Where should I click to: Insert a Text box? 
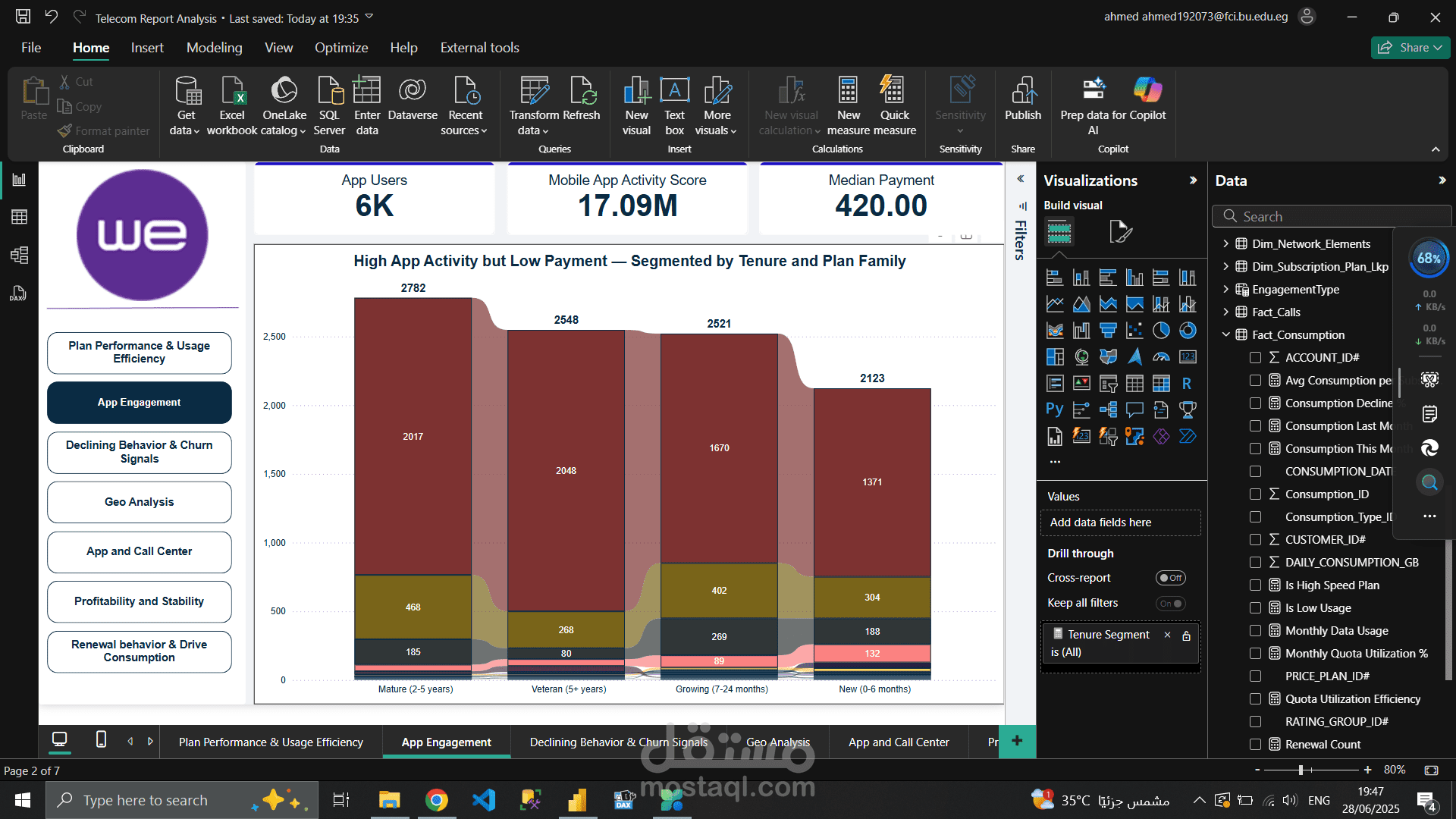coord(674,105)
